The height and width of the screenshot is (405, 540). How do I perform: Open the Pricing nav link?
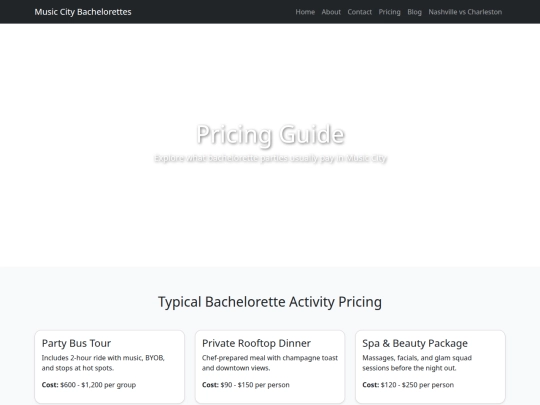coord(390,12)
